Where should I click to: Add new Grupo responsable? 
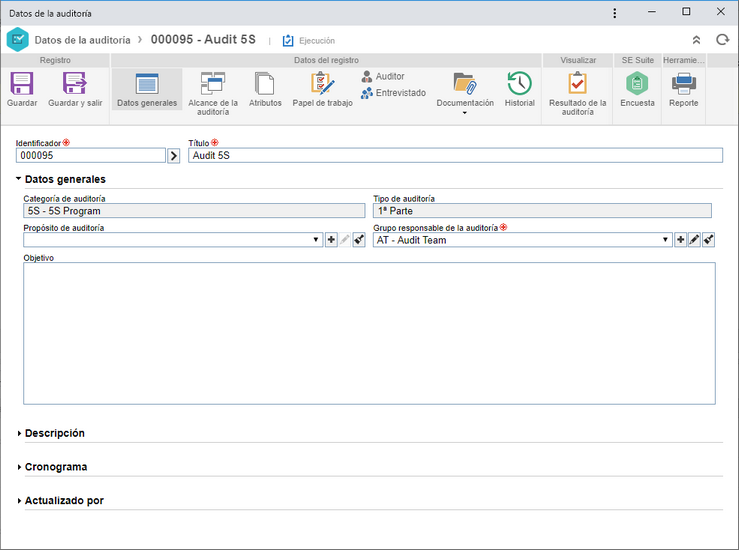(x=680, y=240)
